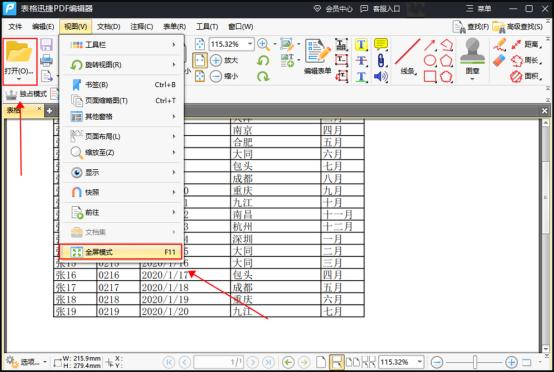Expand the 快照 submenu
554x372 pixels.
(x=122, y=192)
